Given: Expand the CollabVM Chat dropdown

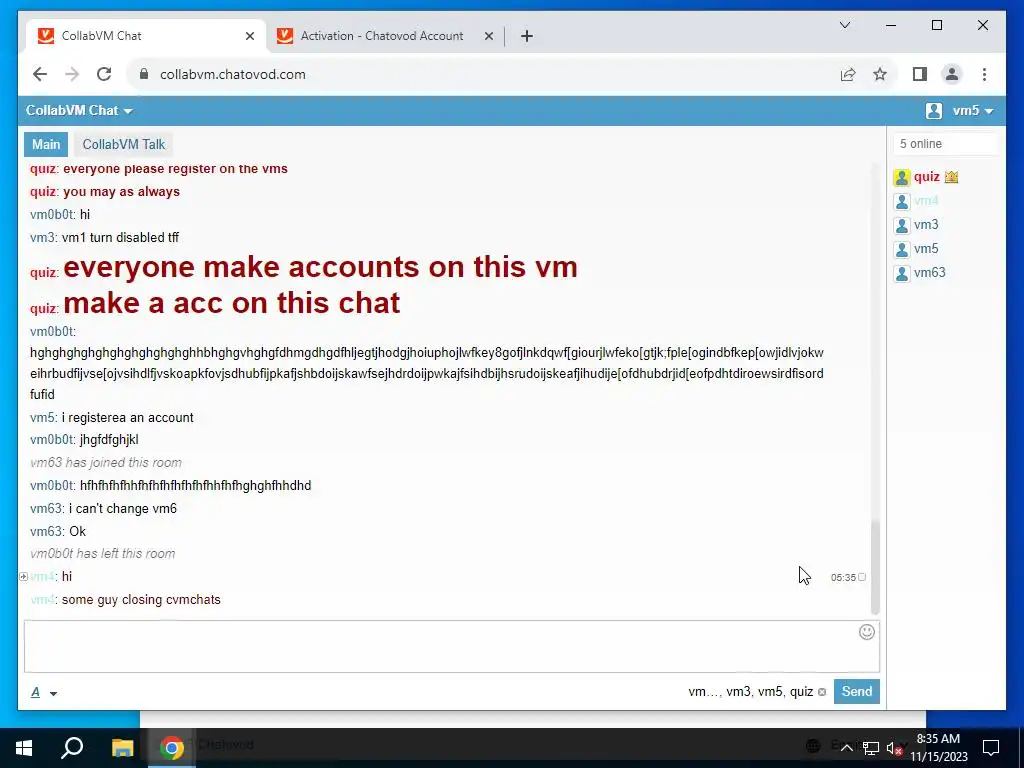Looking at the screenshot, I should click(x=79, y=110).
